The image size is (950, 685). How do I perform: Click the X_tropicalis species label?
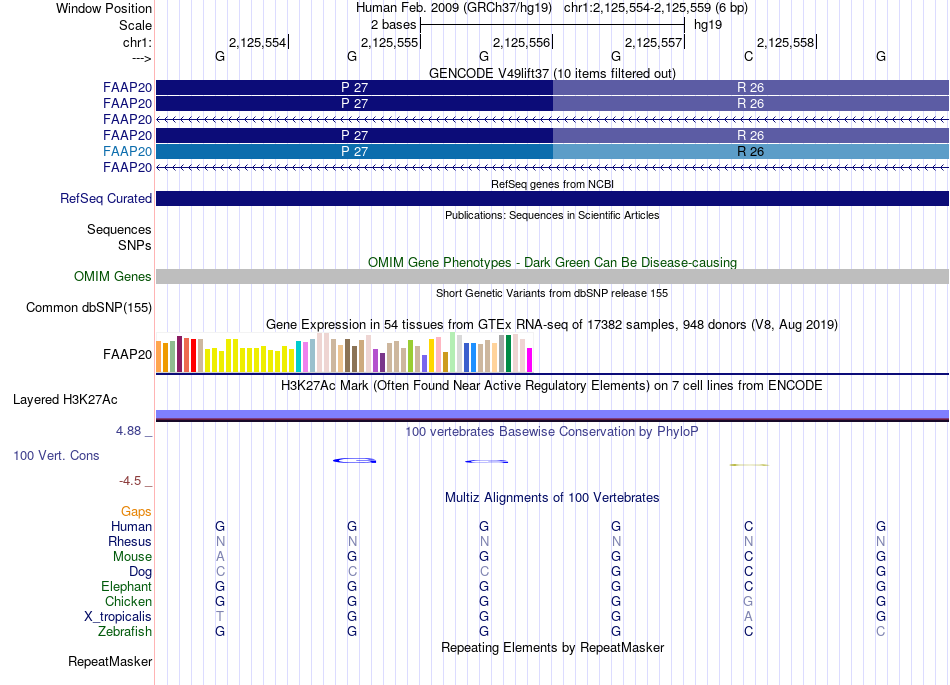coord(118,616)
